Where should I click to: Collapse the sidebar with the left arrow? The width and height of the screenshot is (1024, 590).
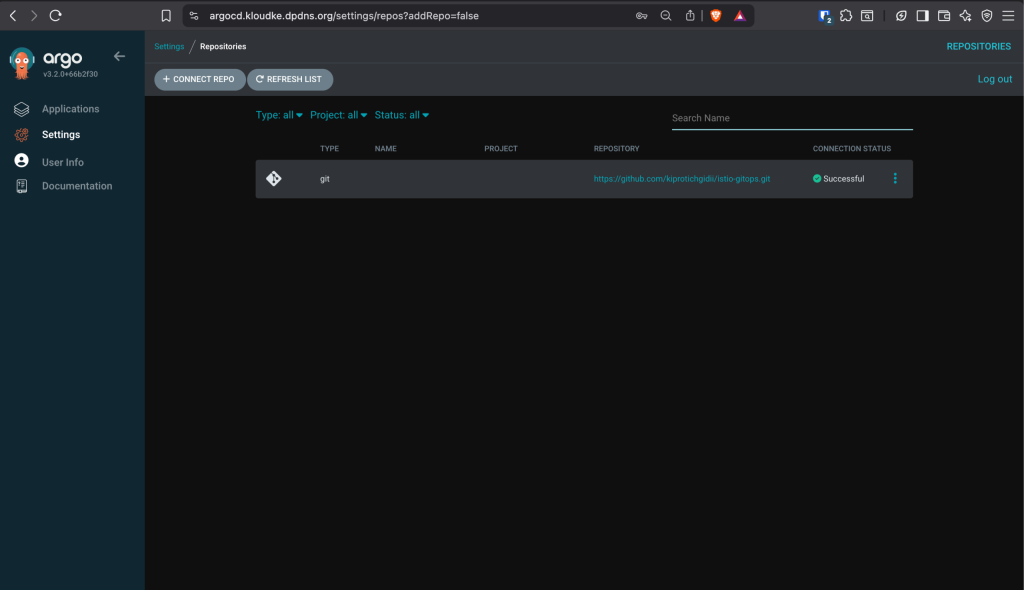pos(119,56)
